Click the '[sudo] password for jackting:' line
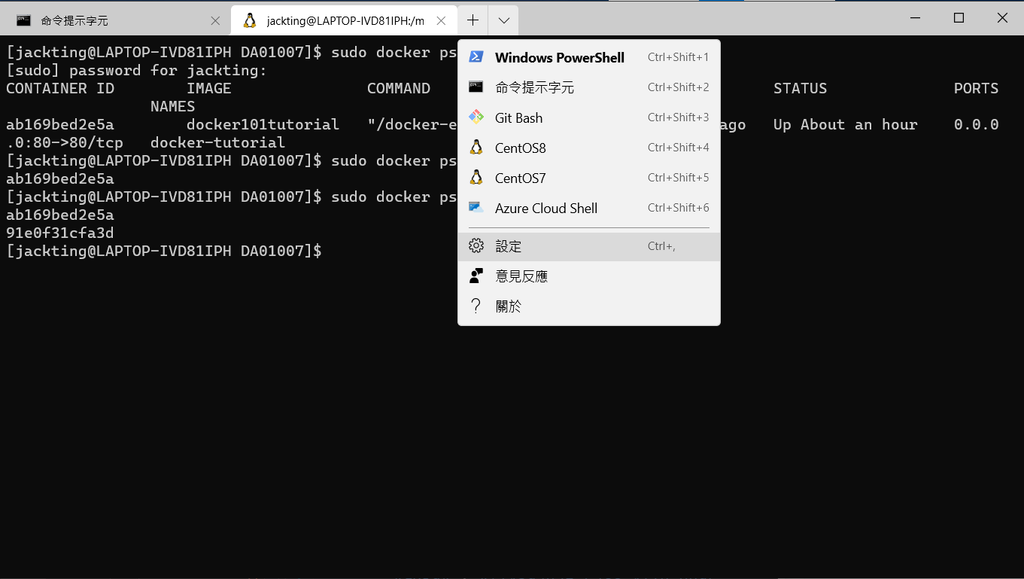Screen dimensions: 1024x579 coord(136,70)
